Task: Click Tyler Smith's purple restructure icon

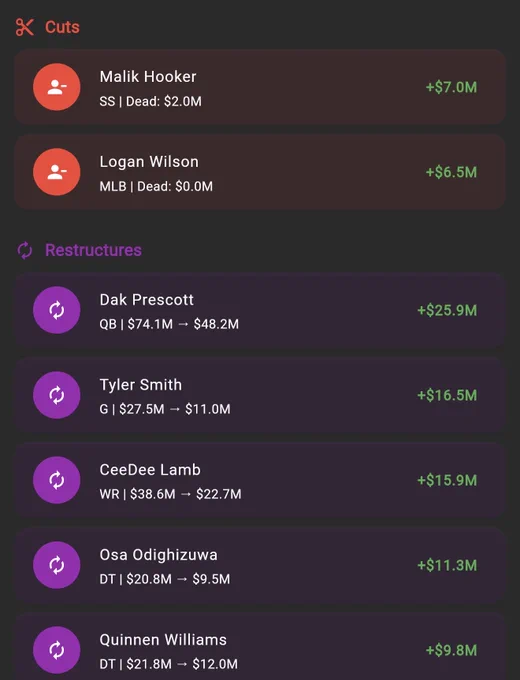Action: 56,395
